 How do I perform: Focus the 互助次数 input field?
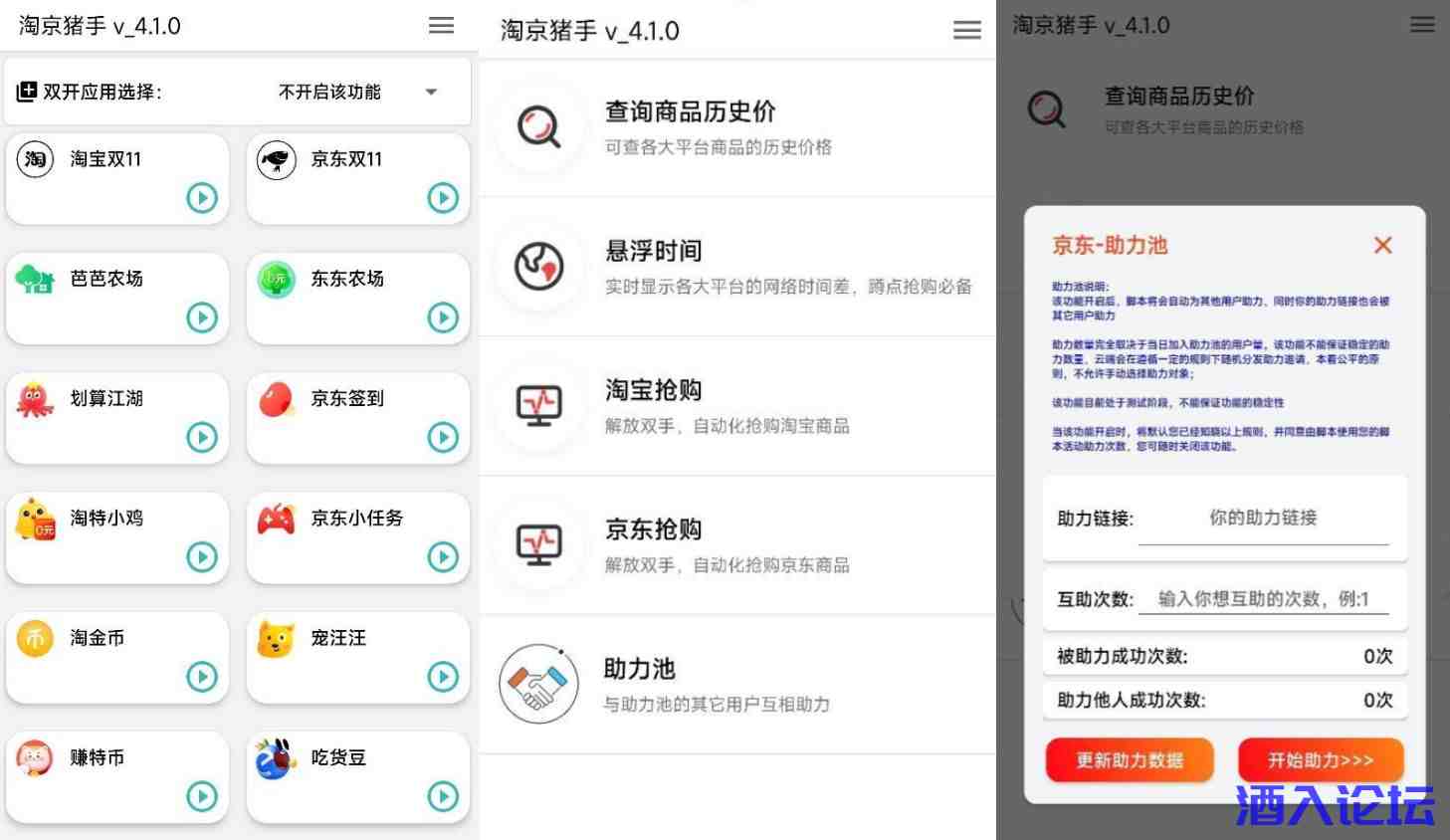pyautogui.click(x=1264, y=598)
